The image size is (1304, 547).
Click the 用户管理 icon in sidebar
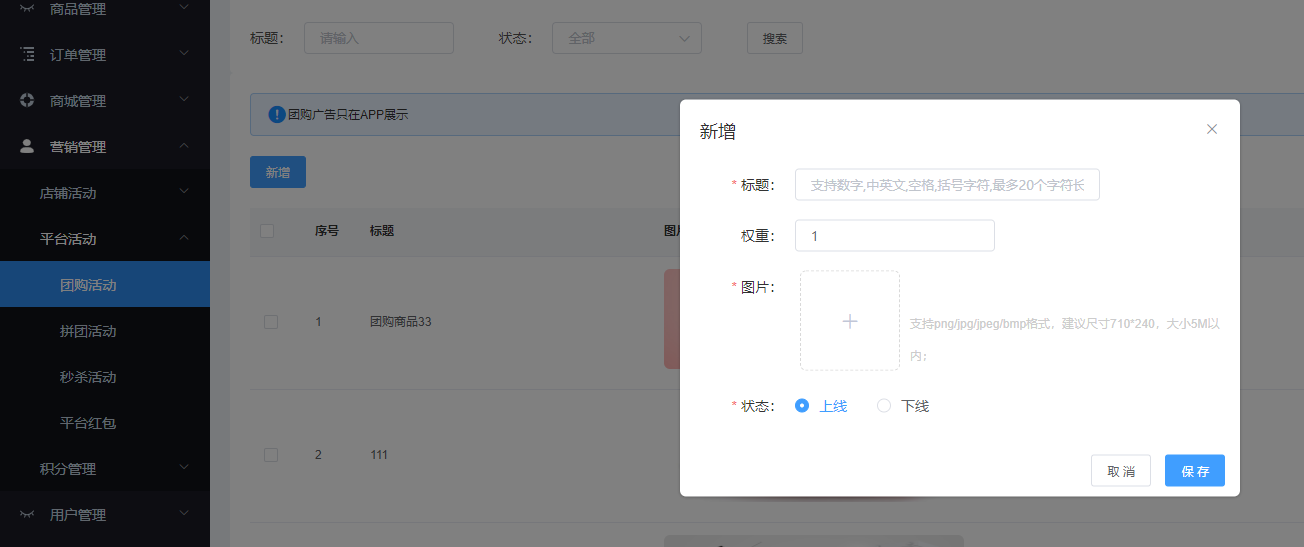27,515
